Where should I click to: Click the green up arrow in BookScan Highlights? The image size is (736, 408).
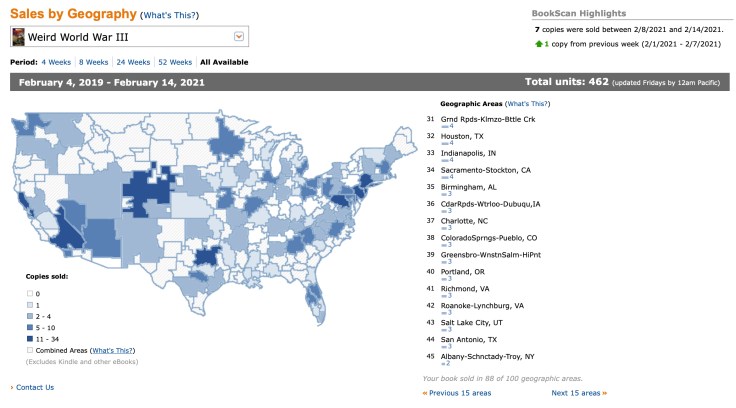541,46
